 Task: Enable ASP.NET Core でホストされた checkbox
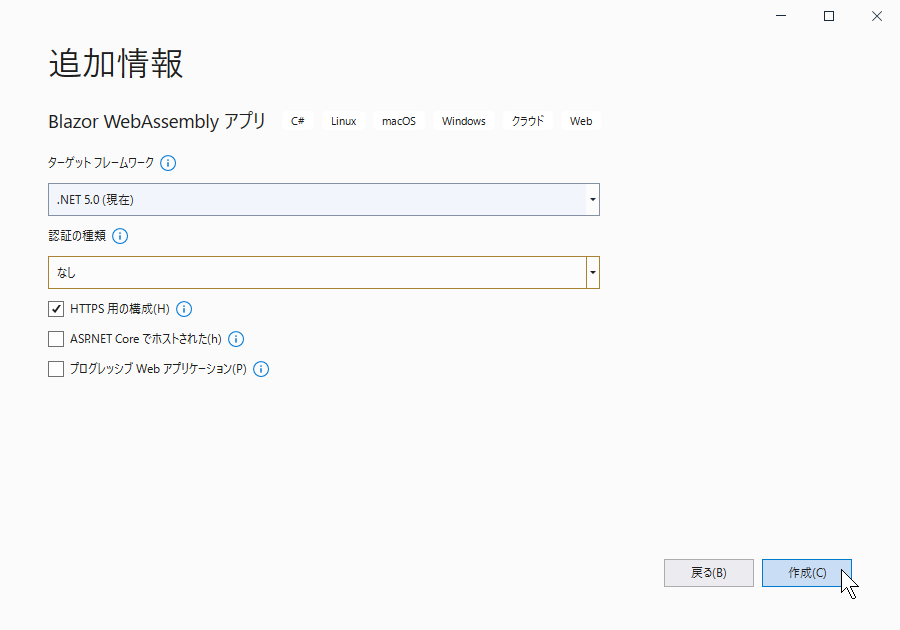(56, 339)
